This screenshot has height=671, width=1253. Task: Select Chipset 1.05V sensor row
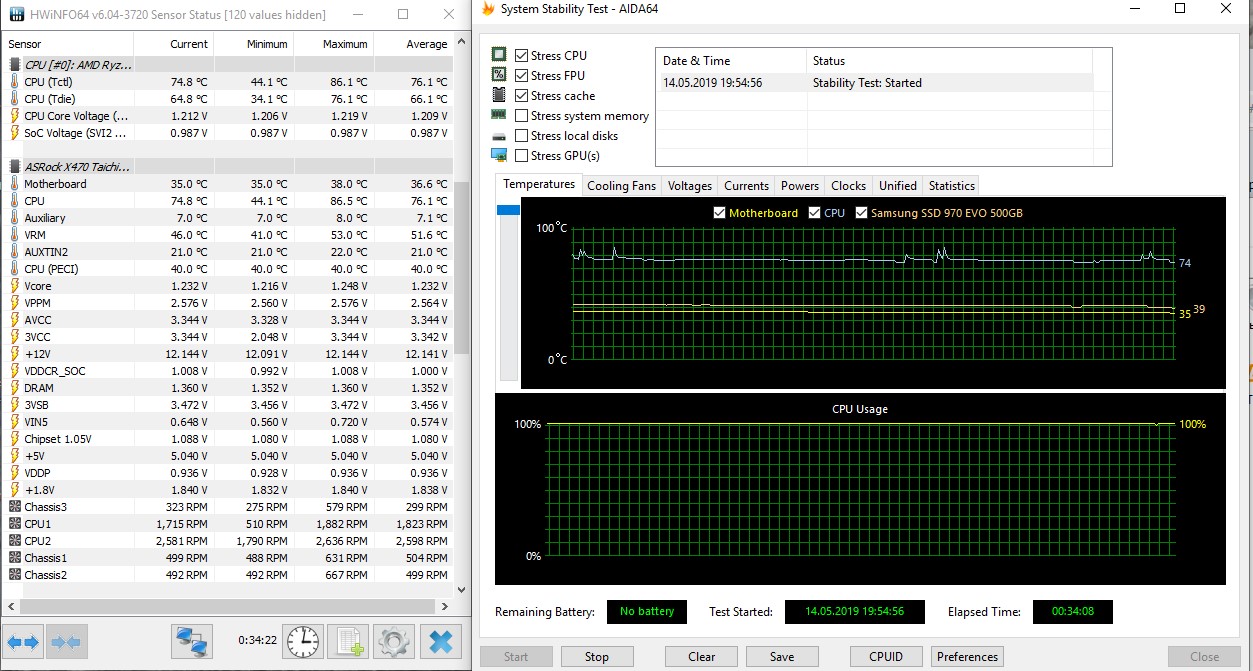(x=228, y=439)
